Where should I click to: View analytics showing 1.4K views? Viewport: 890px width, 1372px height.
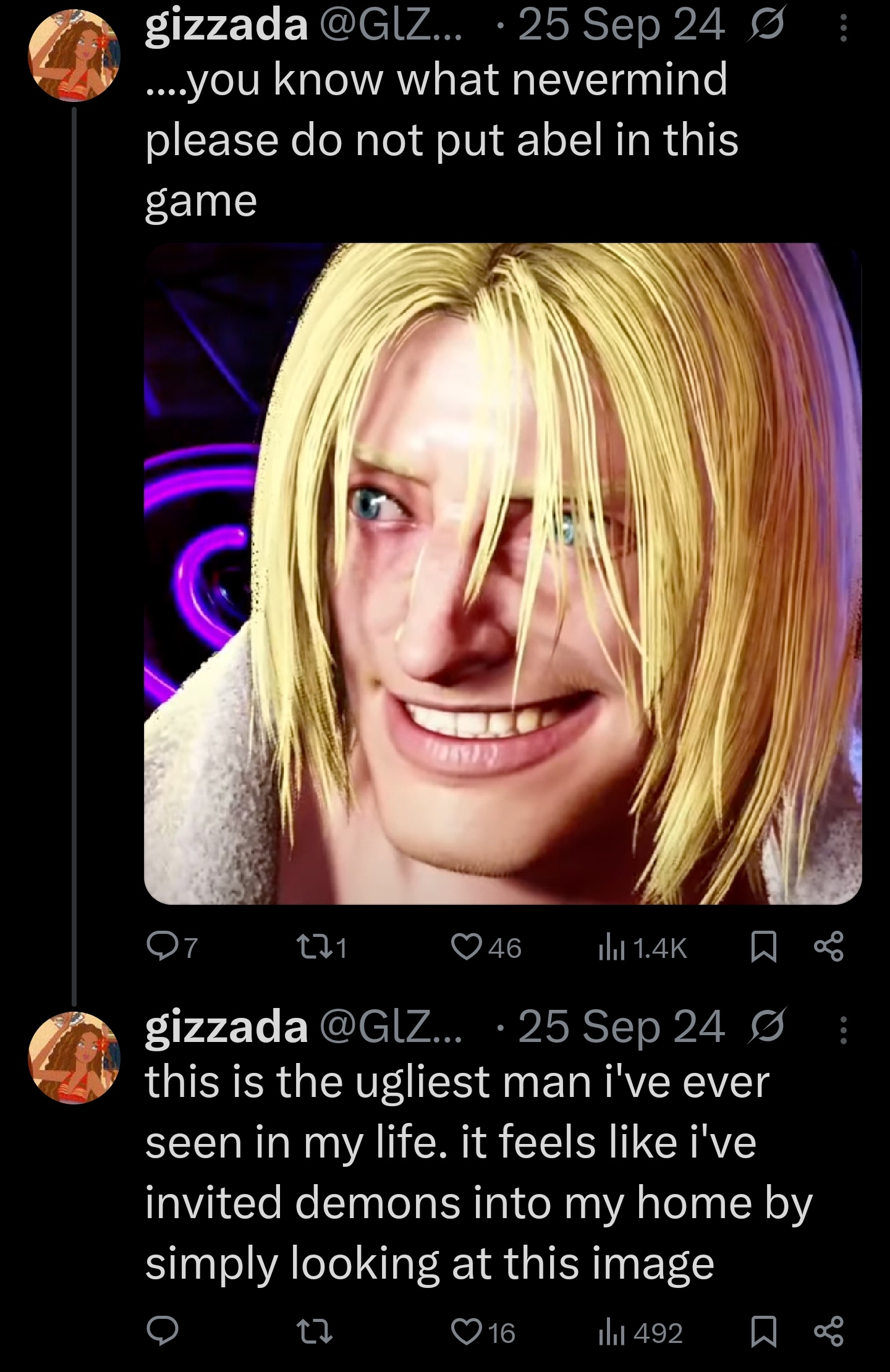[642, 947]
